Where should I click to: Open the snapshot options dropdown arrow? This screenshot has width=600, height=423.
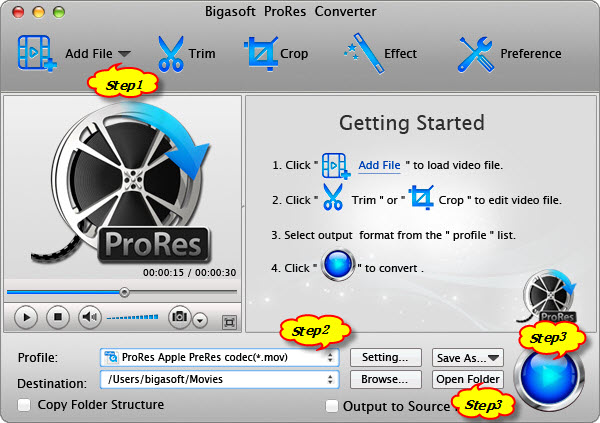pyautogui.click(x=200, y=321)
